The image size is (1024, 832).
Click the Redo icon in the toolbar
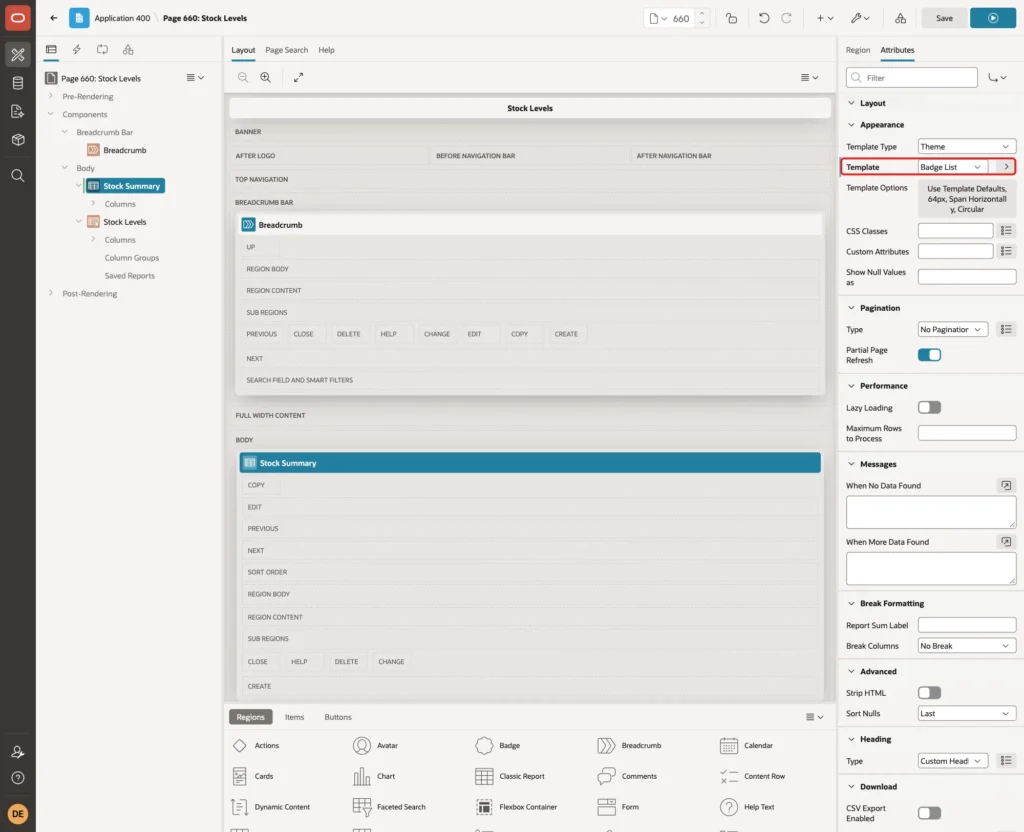pyautogui.click(x=786, y=18)
